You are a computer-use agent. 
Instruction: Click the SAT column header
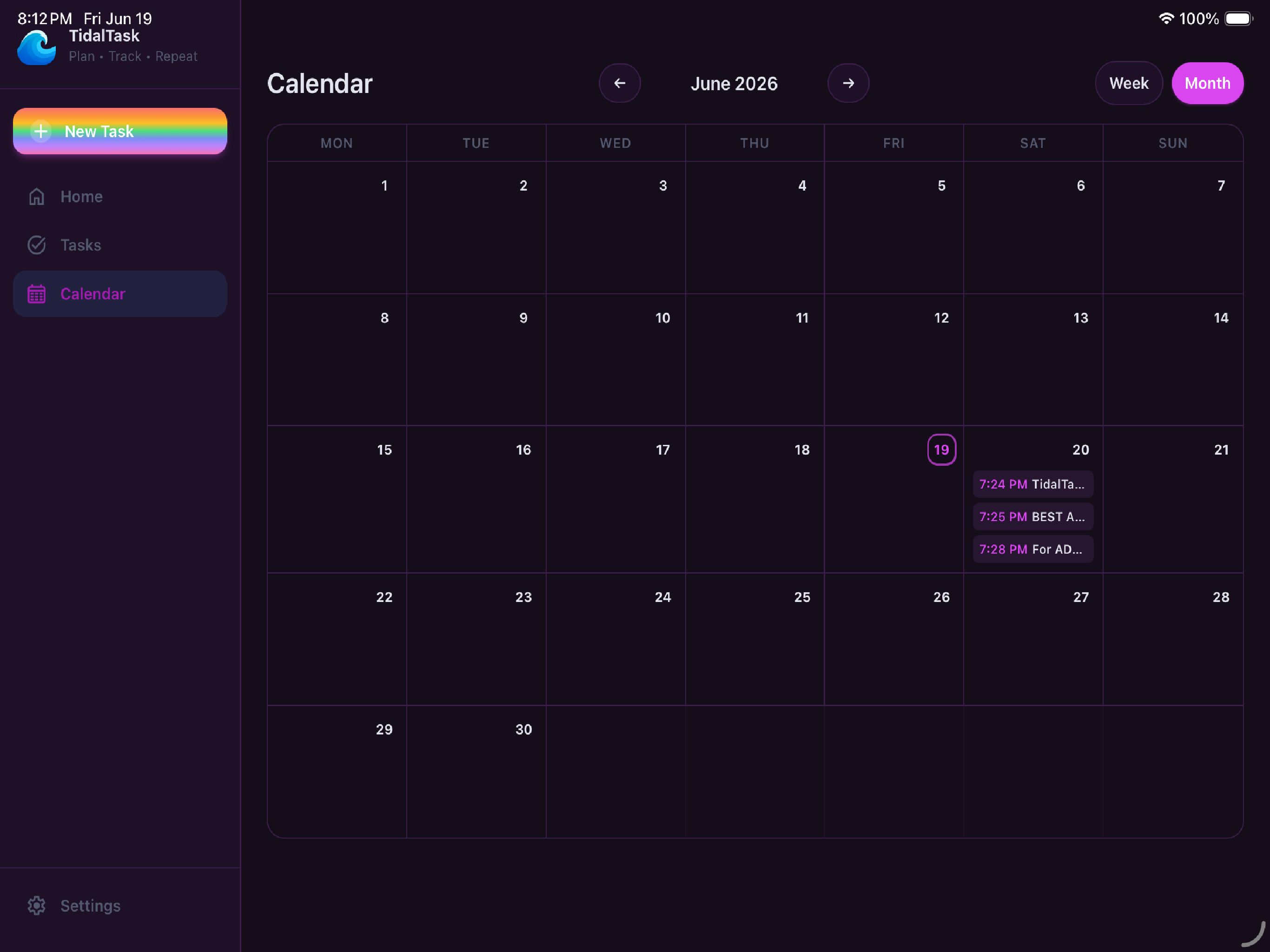point(1033,143)
